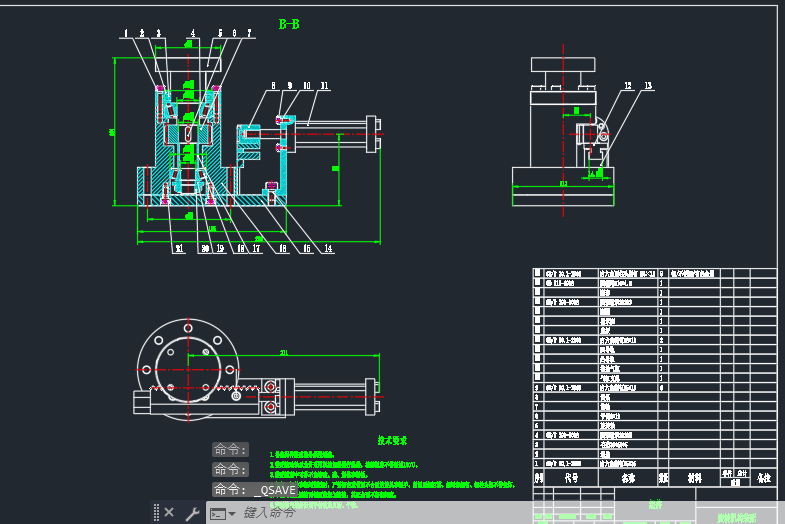
Task: Select the '名称' header cell
Action: [x=628, y=478]
